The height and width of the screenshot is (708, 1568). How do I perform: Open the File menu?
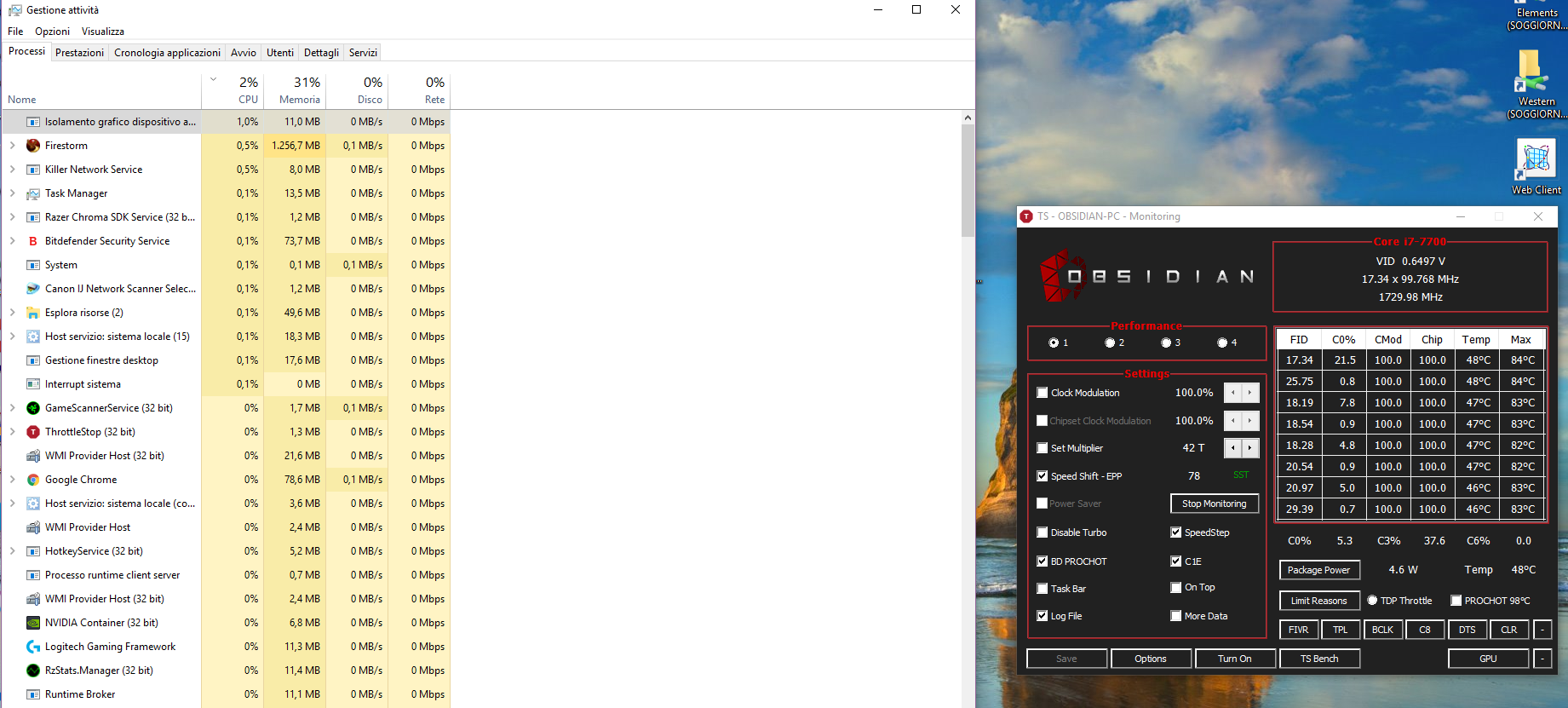click(15, 32)
